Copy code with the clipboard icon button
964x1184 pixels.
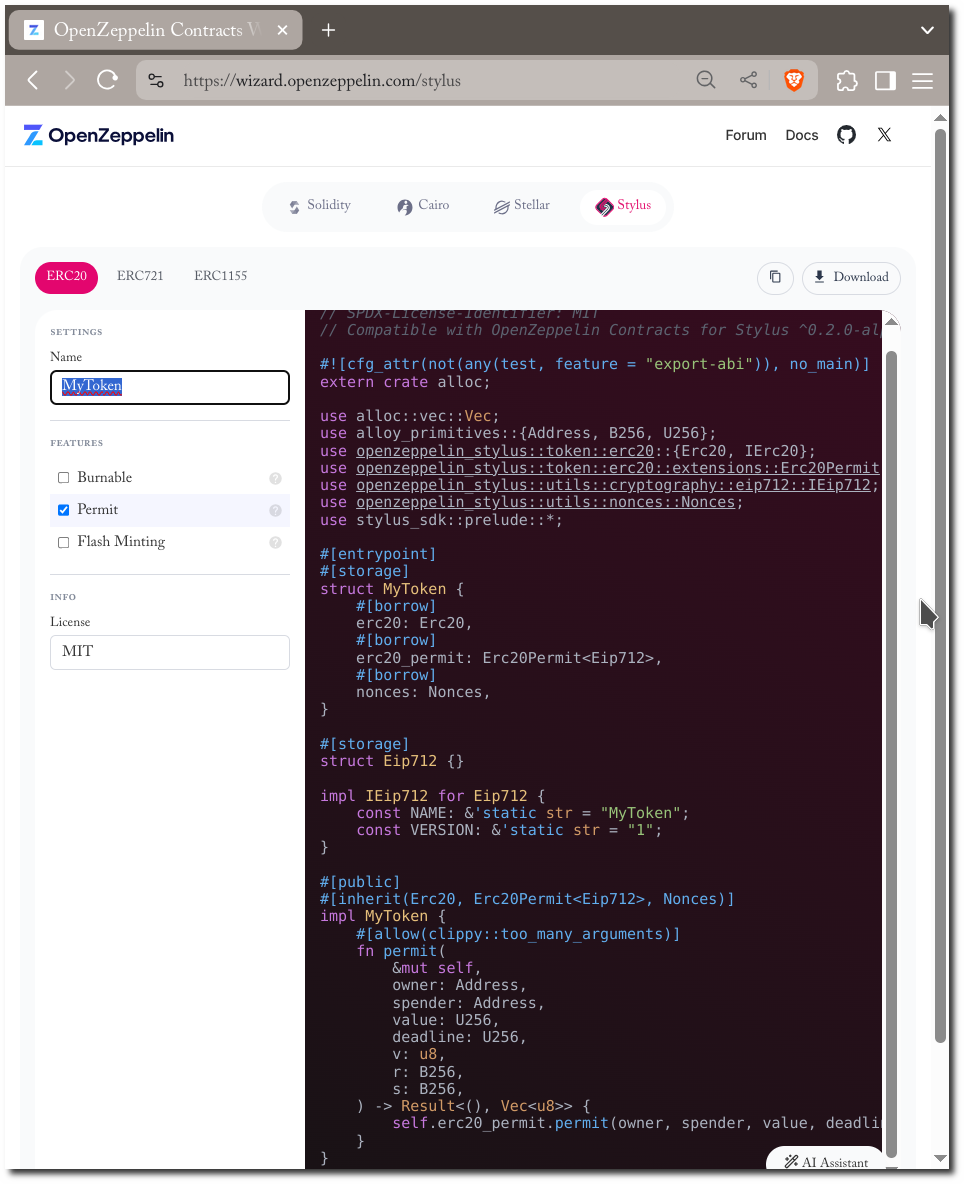coord(775,277)
